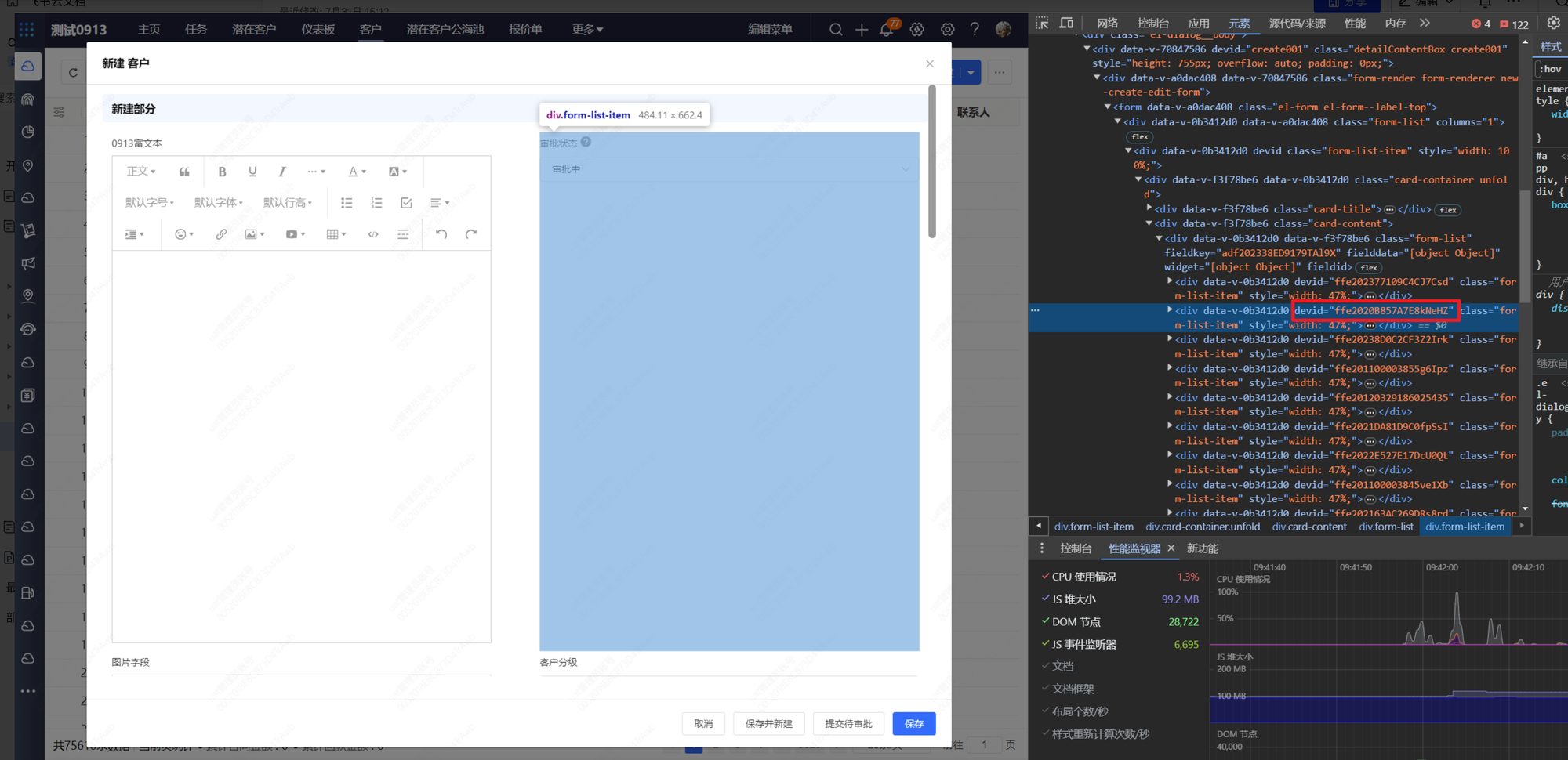1568x760 pixels.
Task: Switch to the 网络 DevTools tab
Action: [x=1107, y=24]
